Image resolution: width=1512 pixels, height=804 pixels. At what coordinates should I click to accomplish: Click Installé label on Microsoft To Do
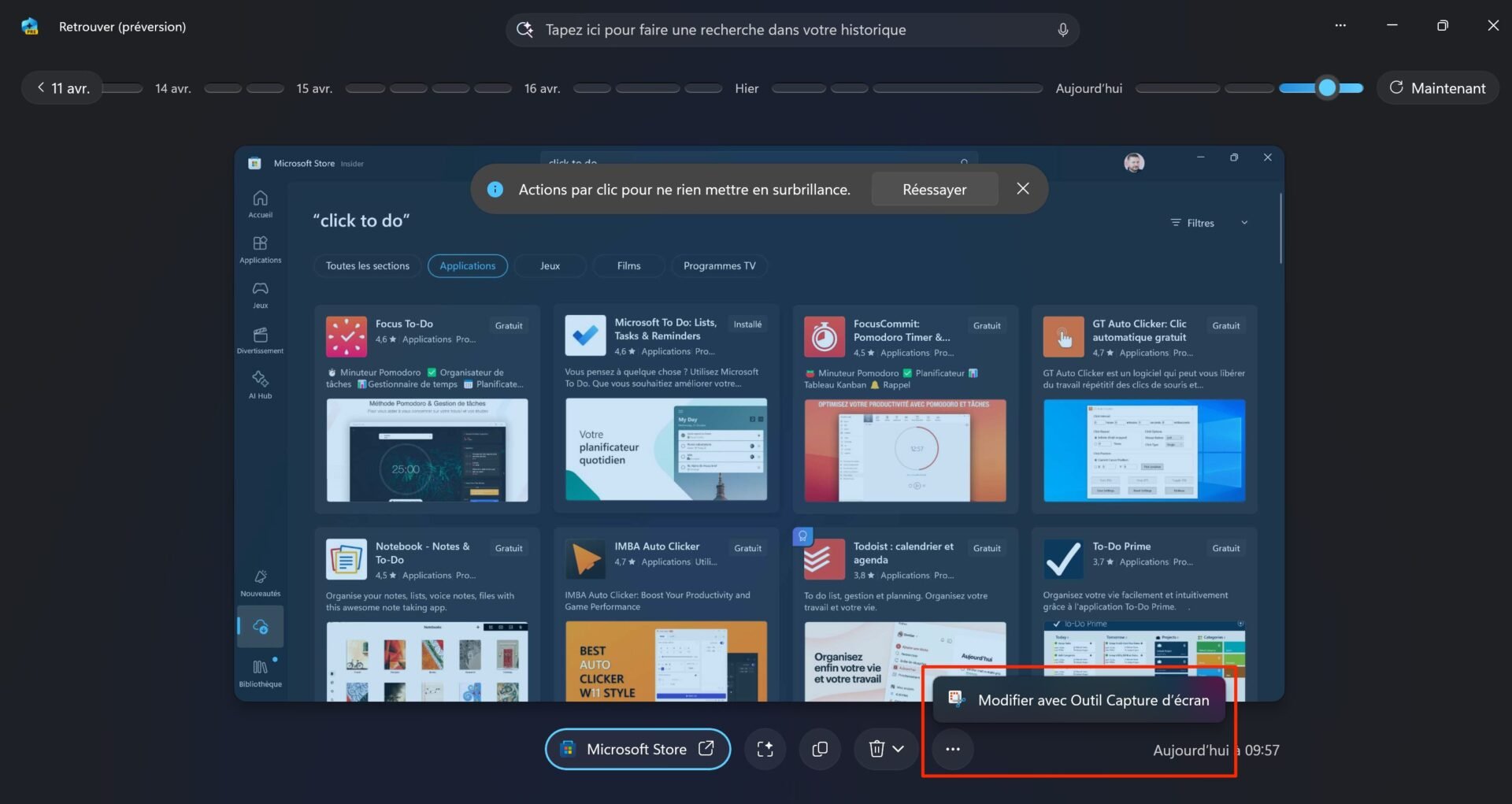pos(747,324)
